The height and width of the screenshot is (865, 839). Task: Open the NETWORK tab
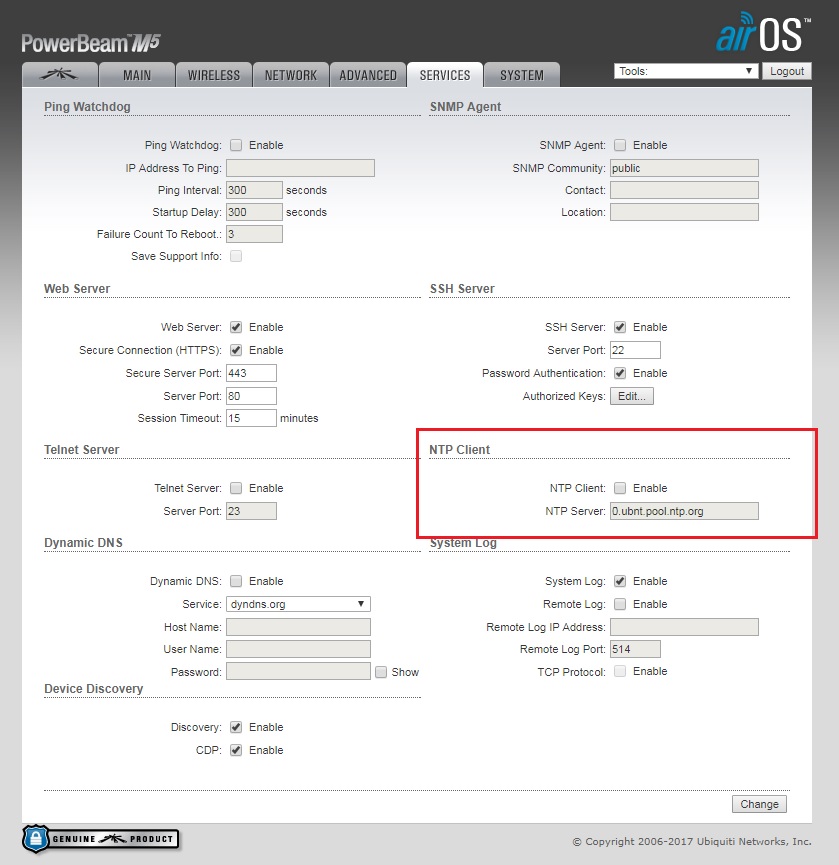coord(291,75)
